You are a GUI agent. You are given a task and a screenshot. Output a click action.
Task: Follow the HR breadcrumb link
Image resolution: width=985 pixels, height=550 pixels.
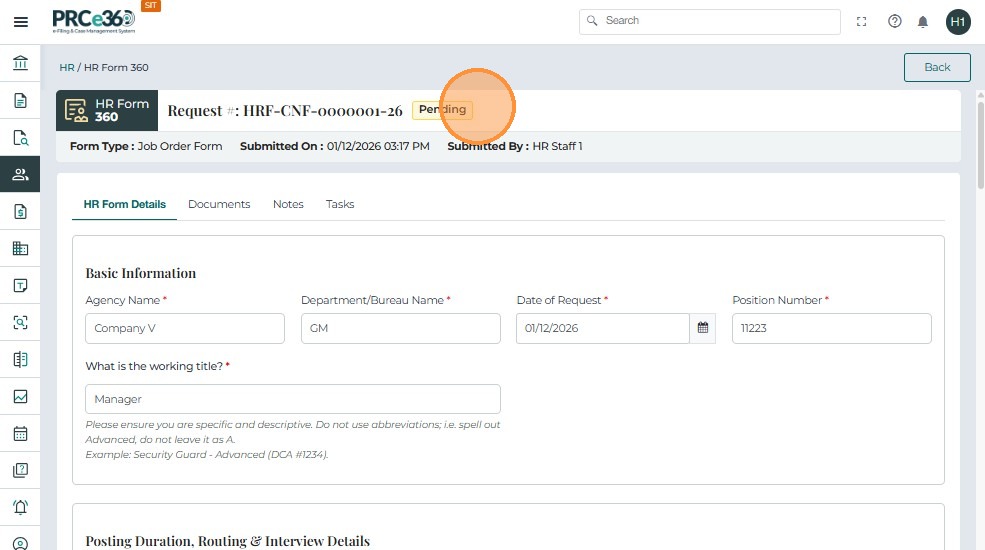67,67
